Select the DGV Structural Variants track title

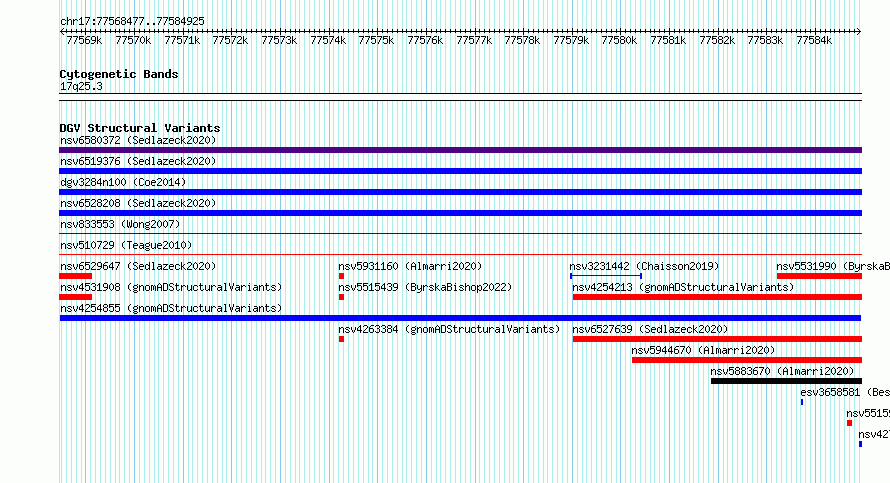coord(140,128)
